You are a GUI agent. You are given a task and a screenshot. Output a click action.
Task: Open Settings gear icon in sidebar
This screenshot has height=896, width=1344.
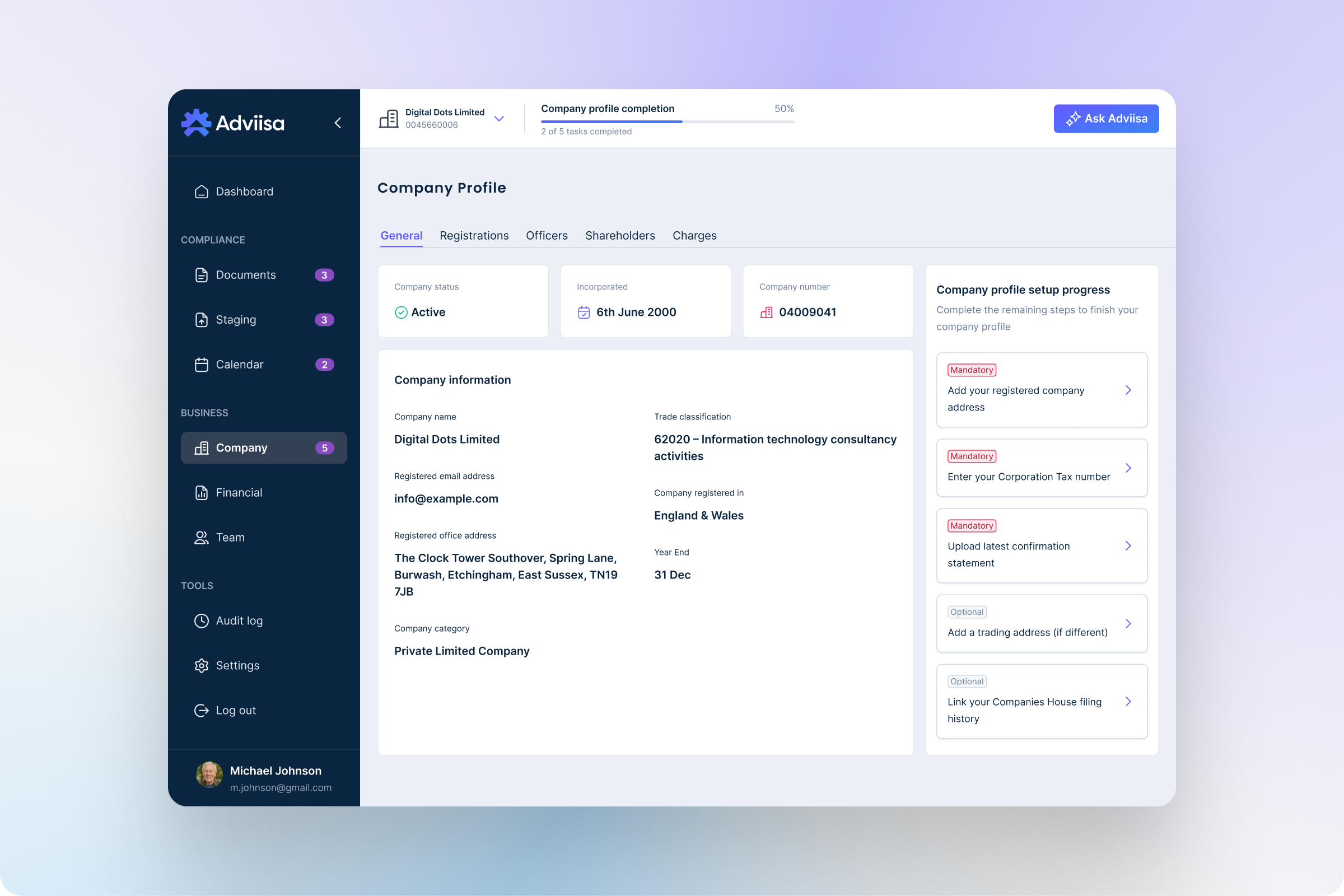201,666
